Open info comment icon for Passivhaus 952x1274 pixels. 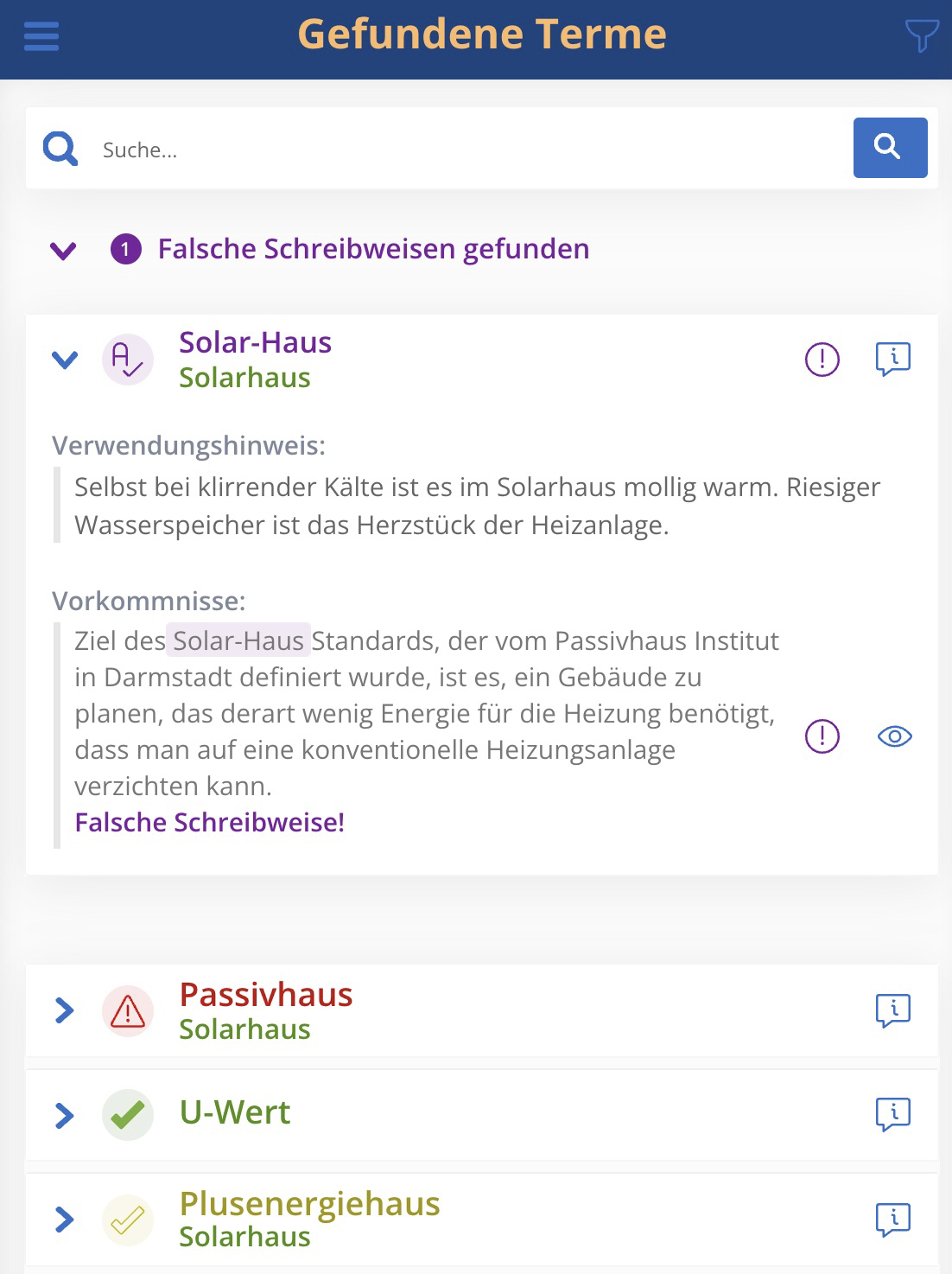[x=893, y=1010]
